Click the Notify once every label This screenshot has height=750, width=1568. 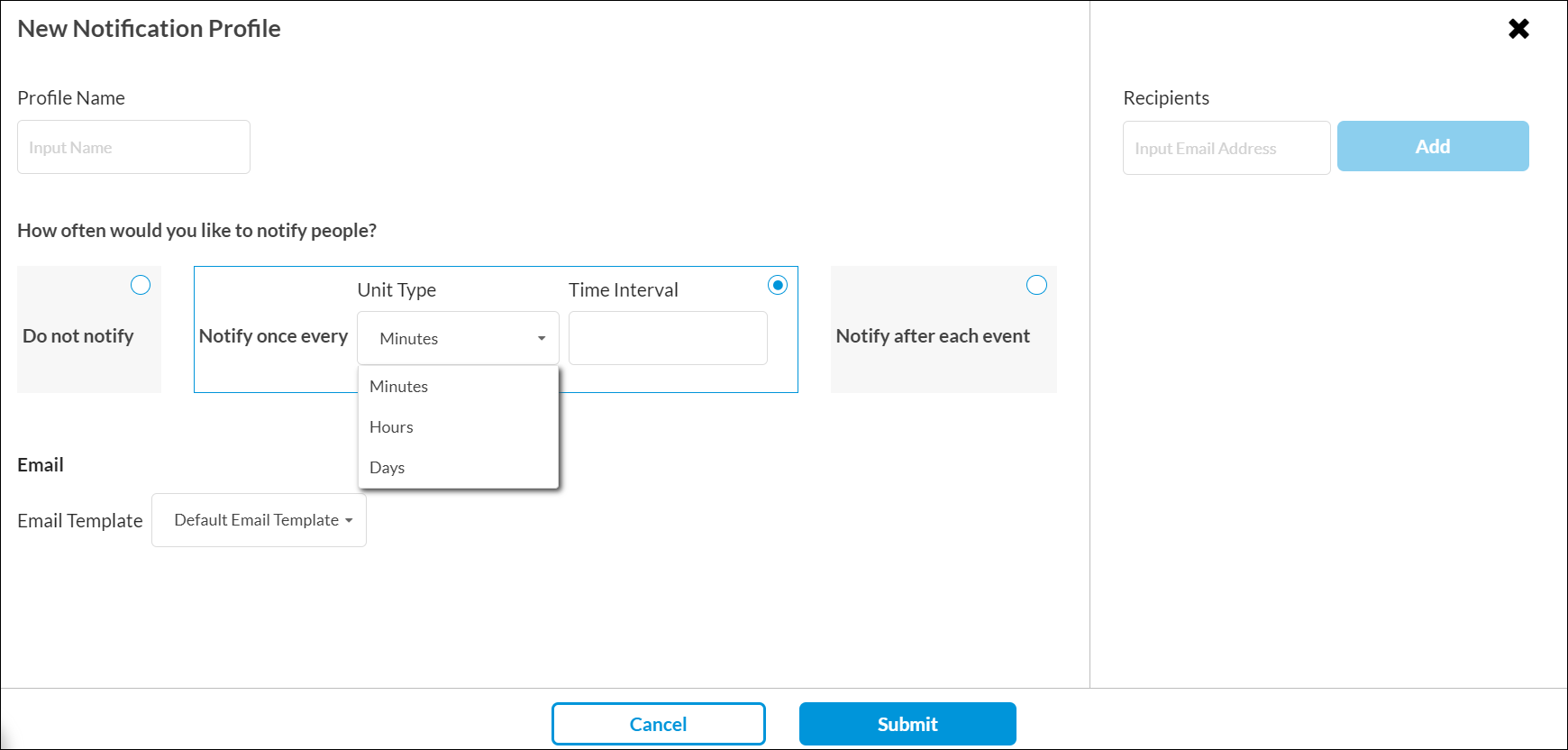pyautogui.click(x=273, y=336)
